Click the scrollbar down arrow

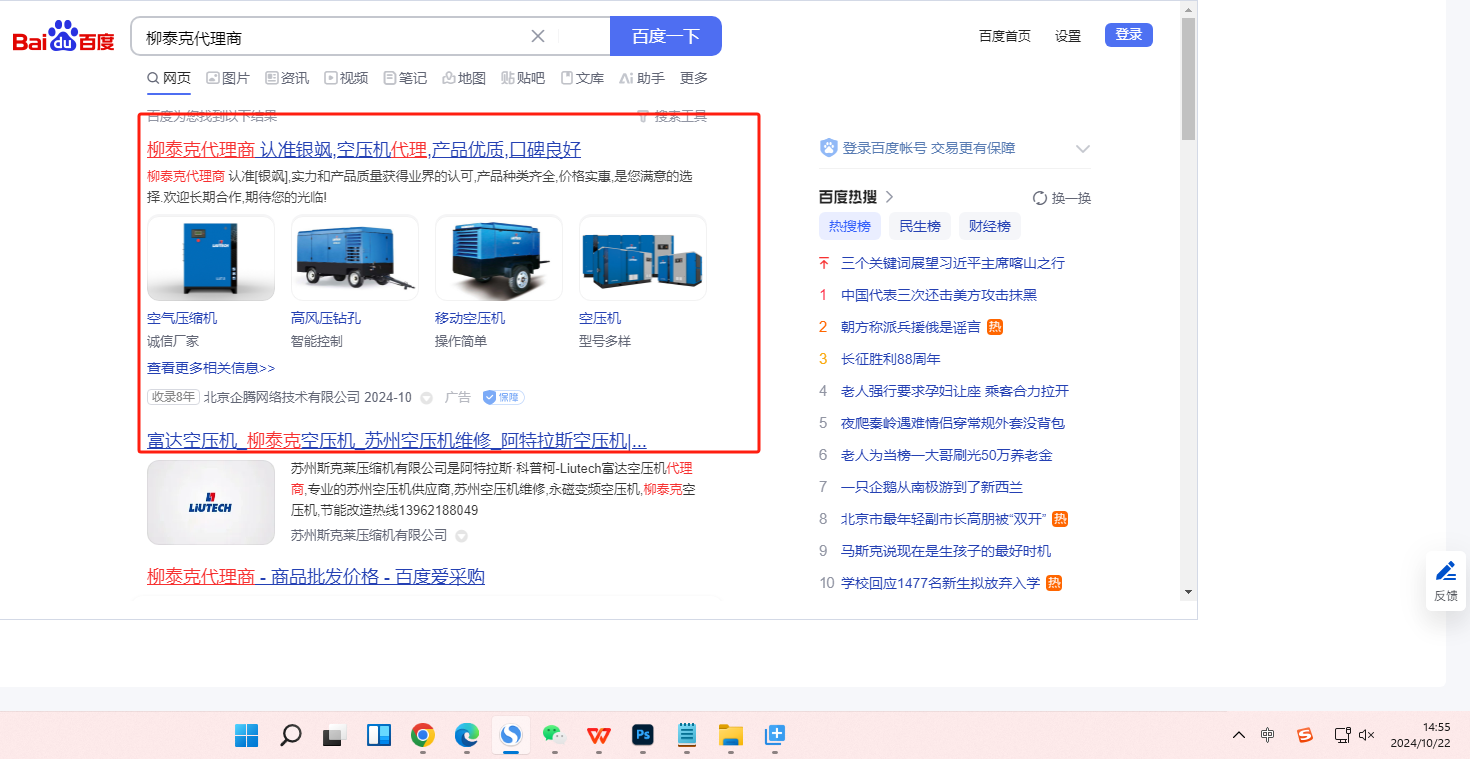pyautogui.click(x=1188, y=592)
